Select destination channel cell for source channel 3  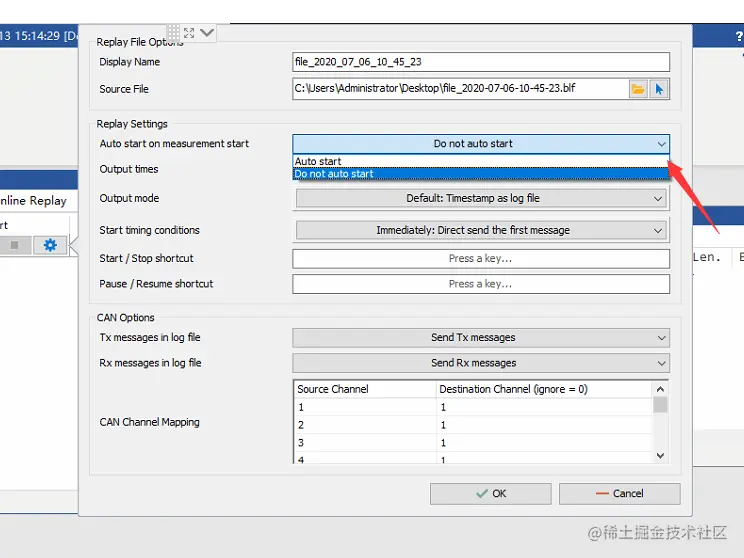tap(544, 443)
